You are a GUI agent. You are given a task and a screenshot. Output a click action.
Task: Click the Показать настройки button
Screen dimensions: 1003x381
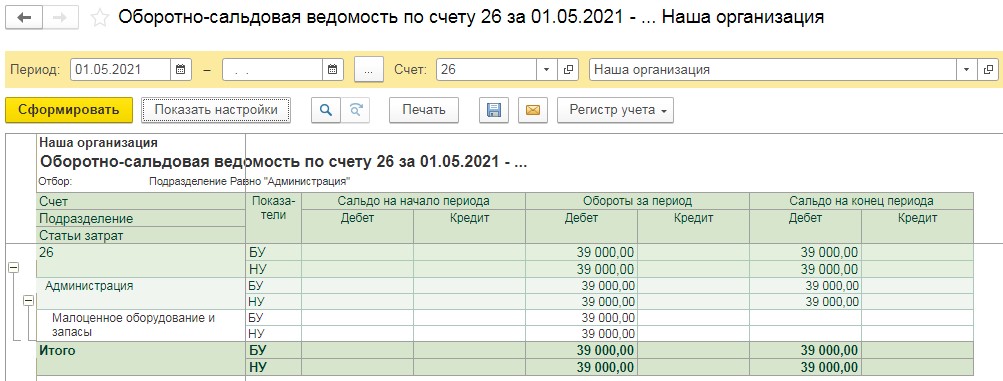216,110
